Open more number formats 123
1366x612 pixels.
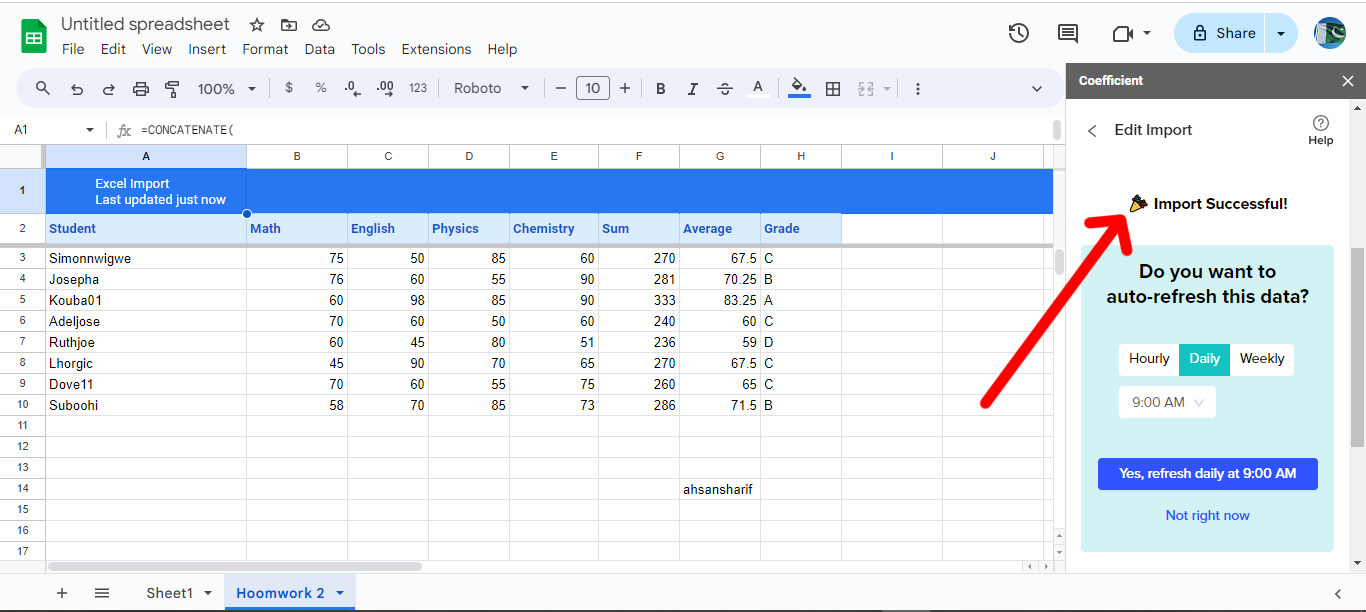[x=418, y=88]
